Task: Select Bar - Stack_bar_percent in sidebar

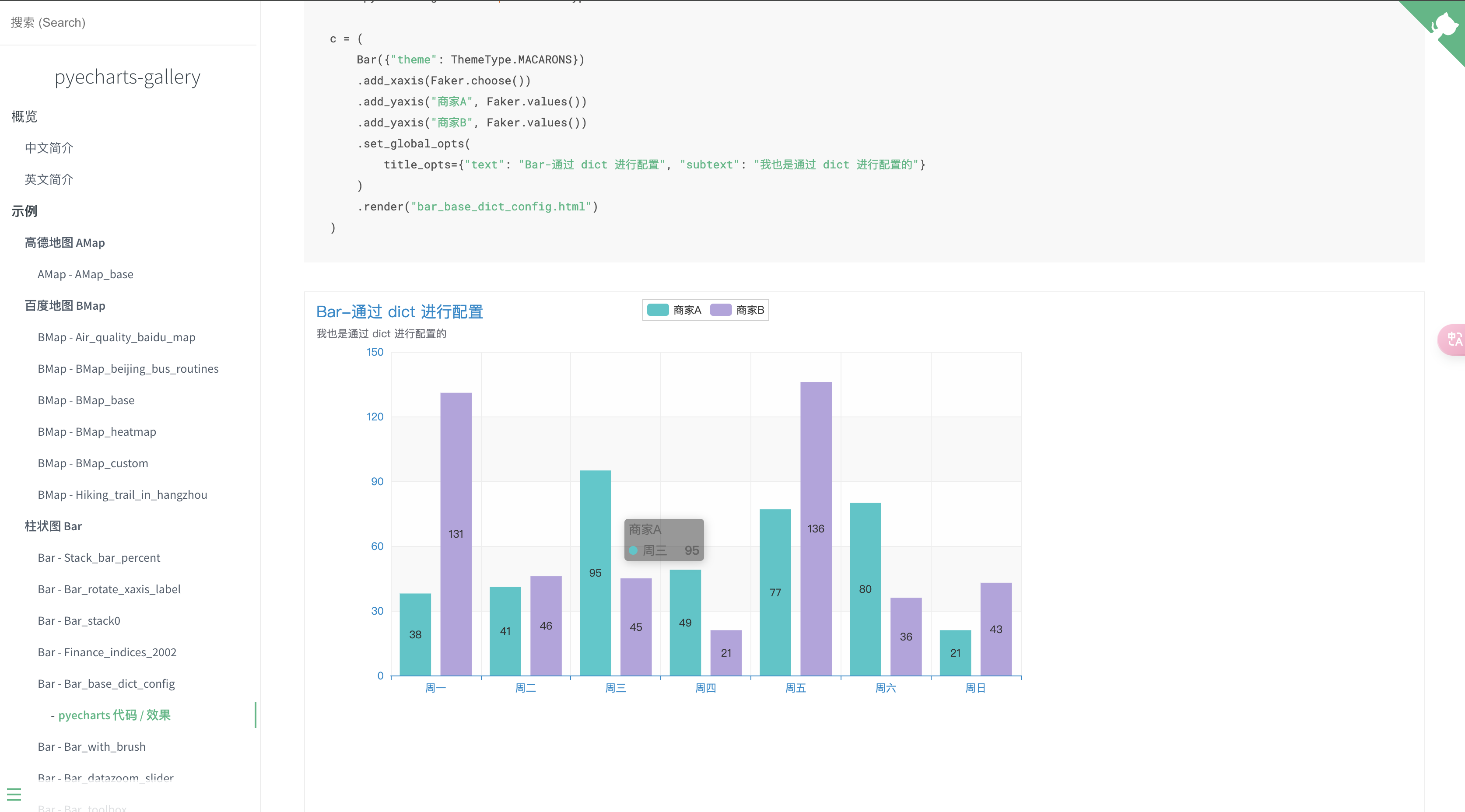Action: tap(99, 558)
